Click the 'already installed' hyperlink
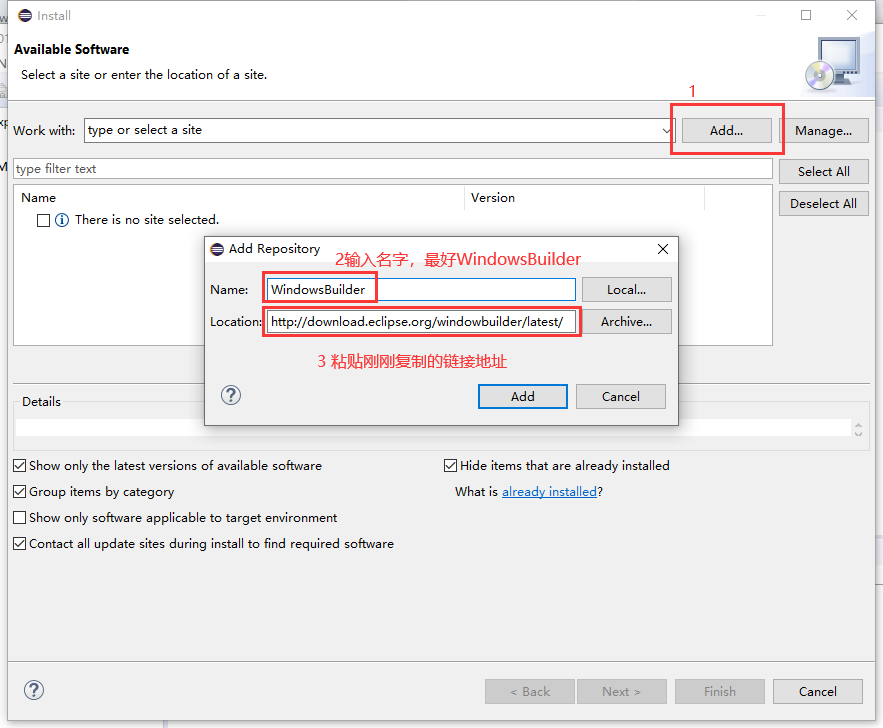Screen dimensions: 883x728 [549, 491]
